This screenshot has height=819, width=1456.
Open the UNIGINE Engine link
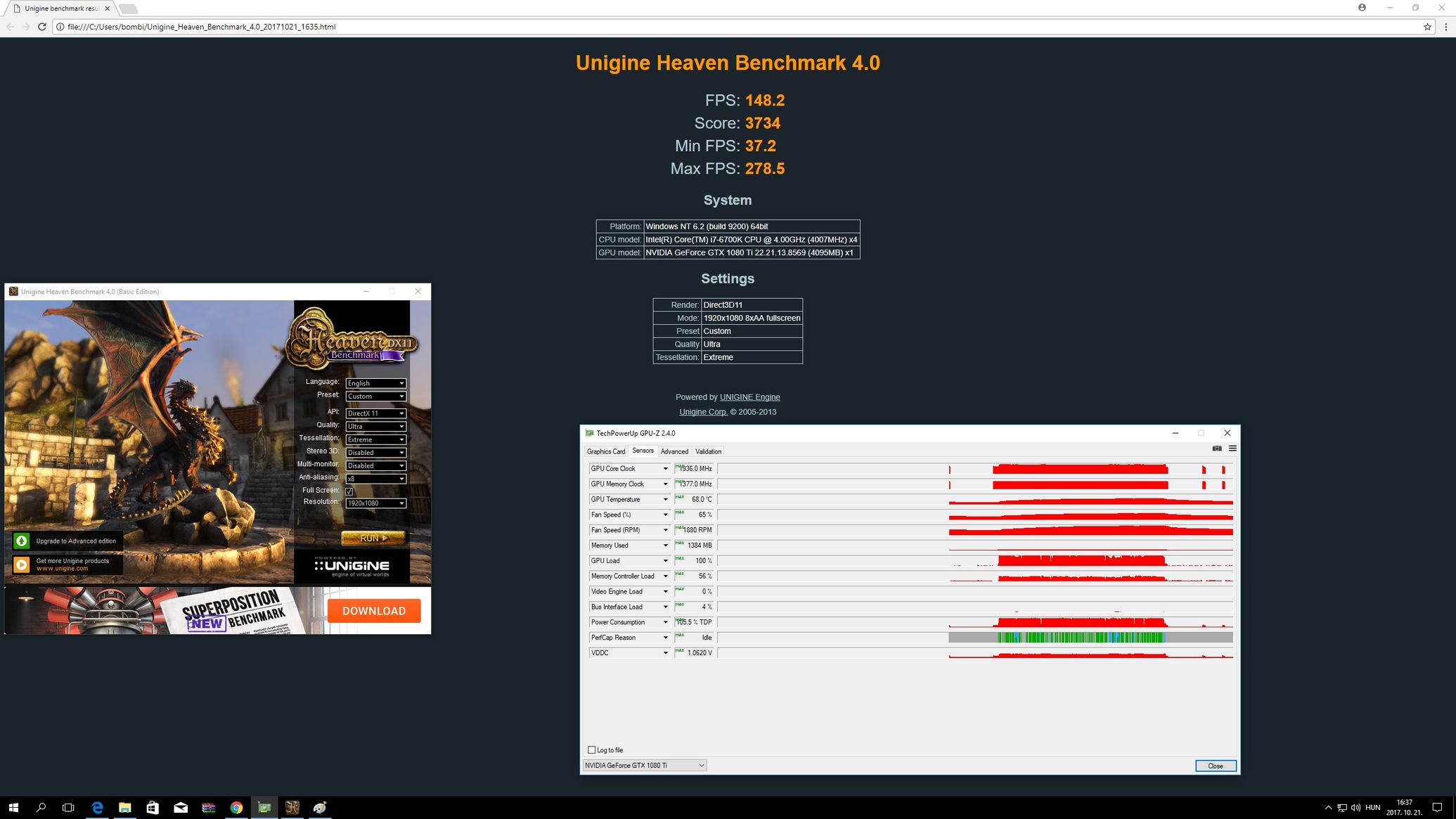tap(749, 397)
